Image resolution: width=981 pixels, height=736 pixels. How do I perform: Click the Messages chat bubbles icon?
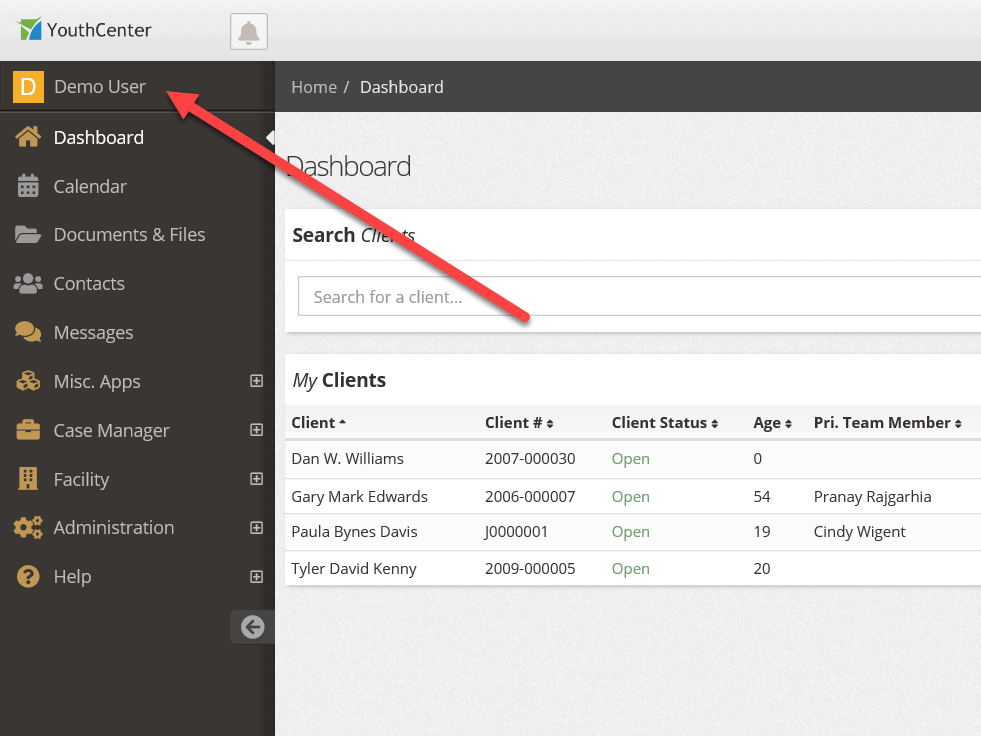[x=28, y=332]
